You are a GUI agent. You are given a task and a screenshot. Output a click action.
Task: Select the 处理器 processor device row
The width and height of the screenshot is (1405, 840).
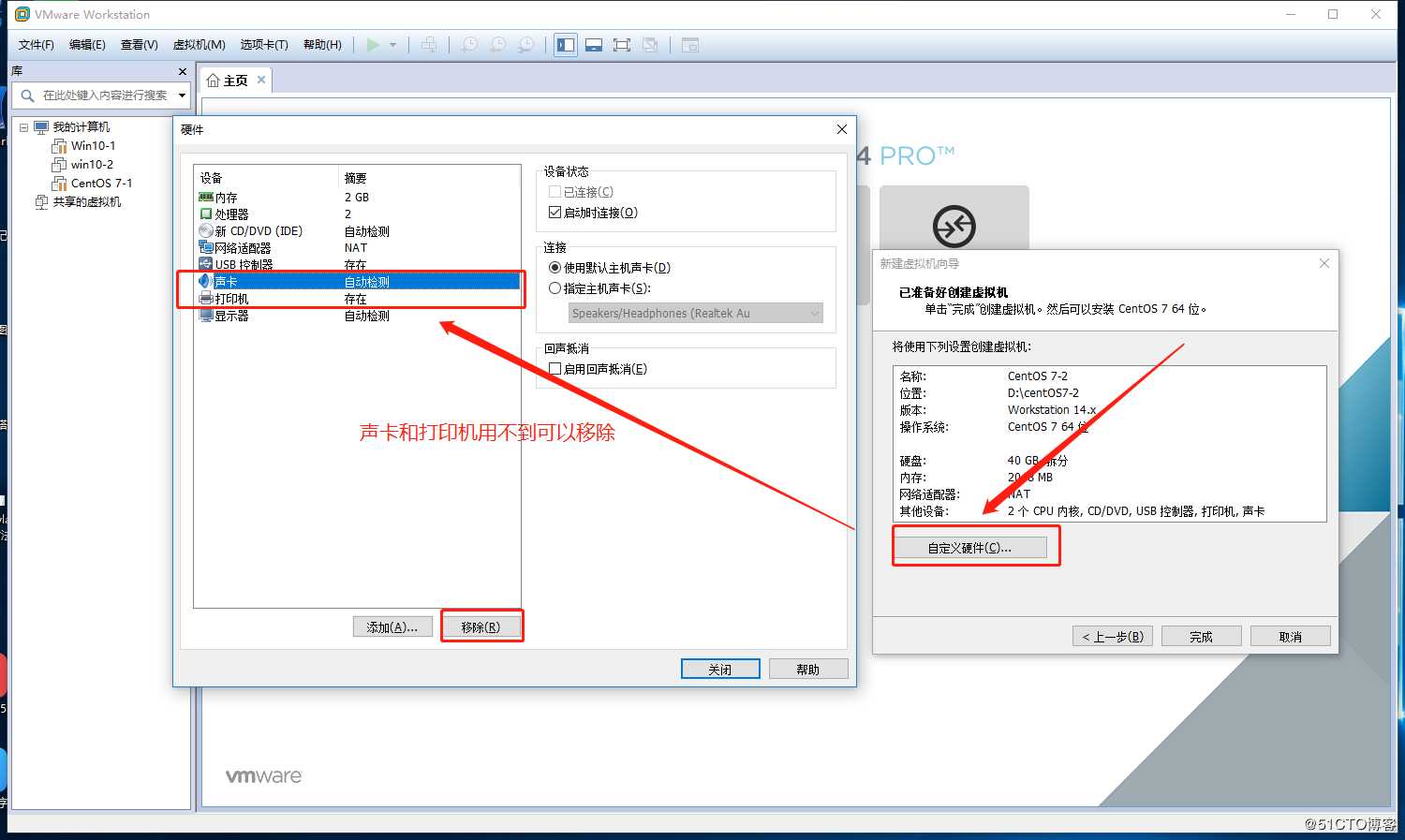coord(357,214)
